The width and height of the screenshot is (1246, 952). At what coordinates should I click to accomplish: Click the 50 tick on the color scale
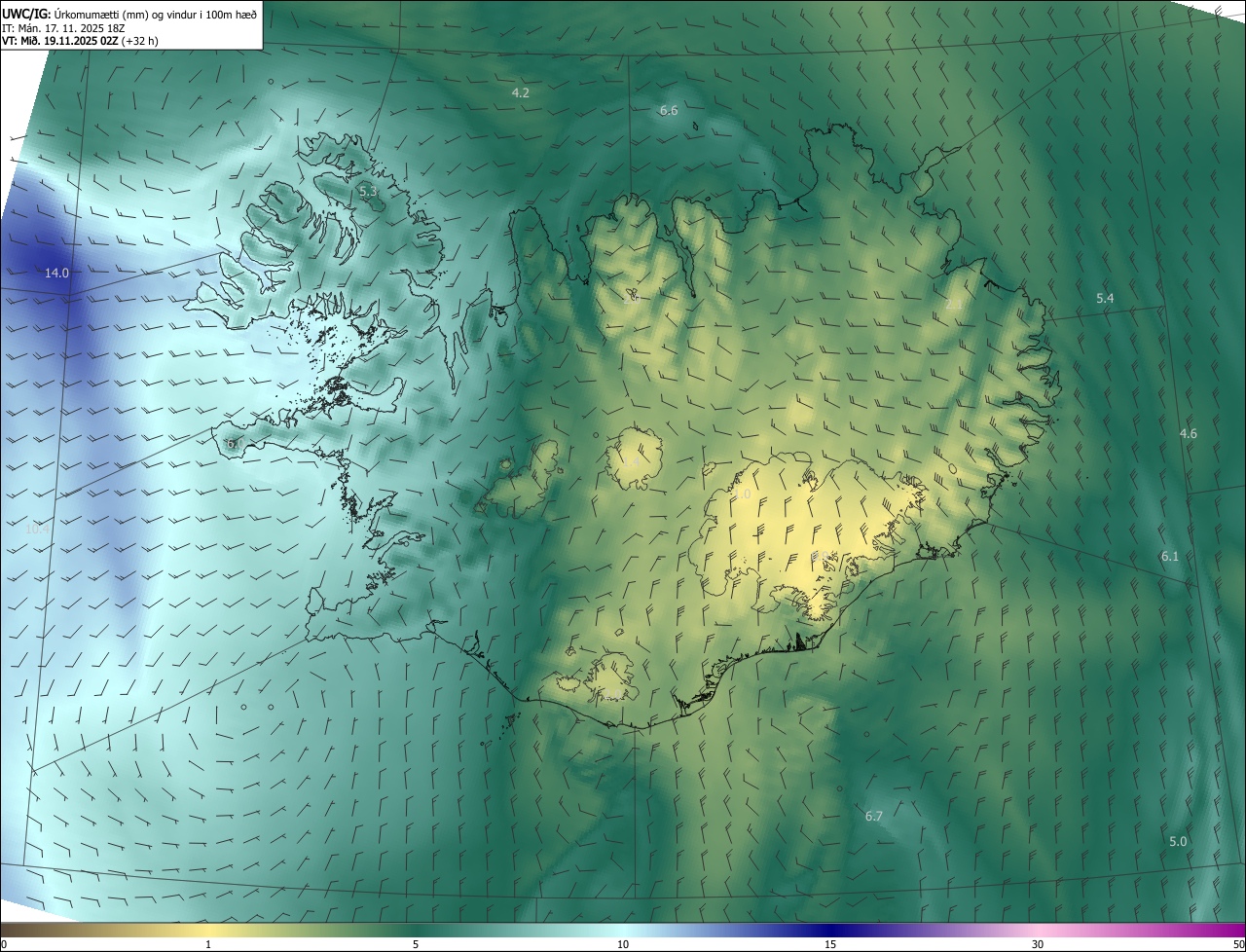[1237, 944]
